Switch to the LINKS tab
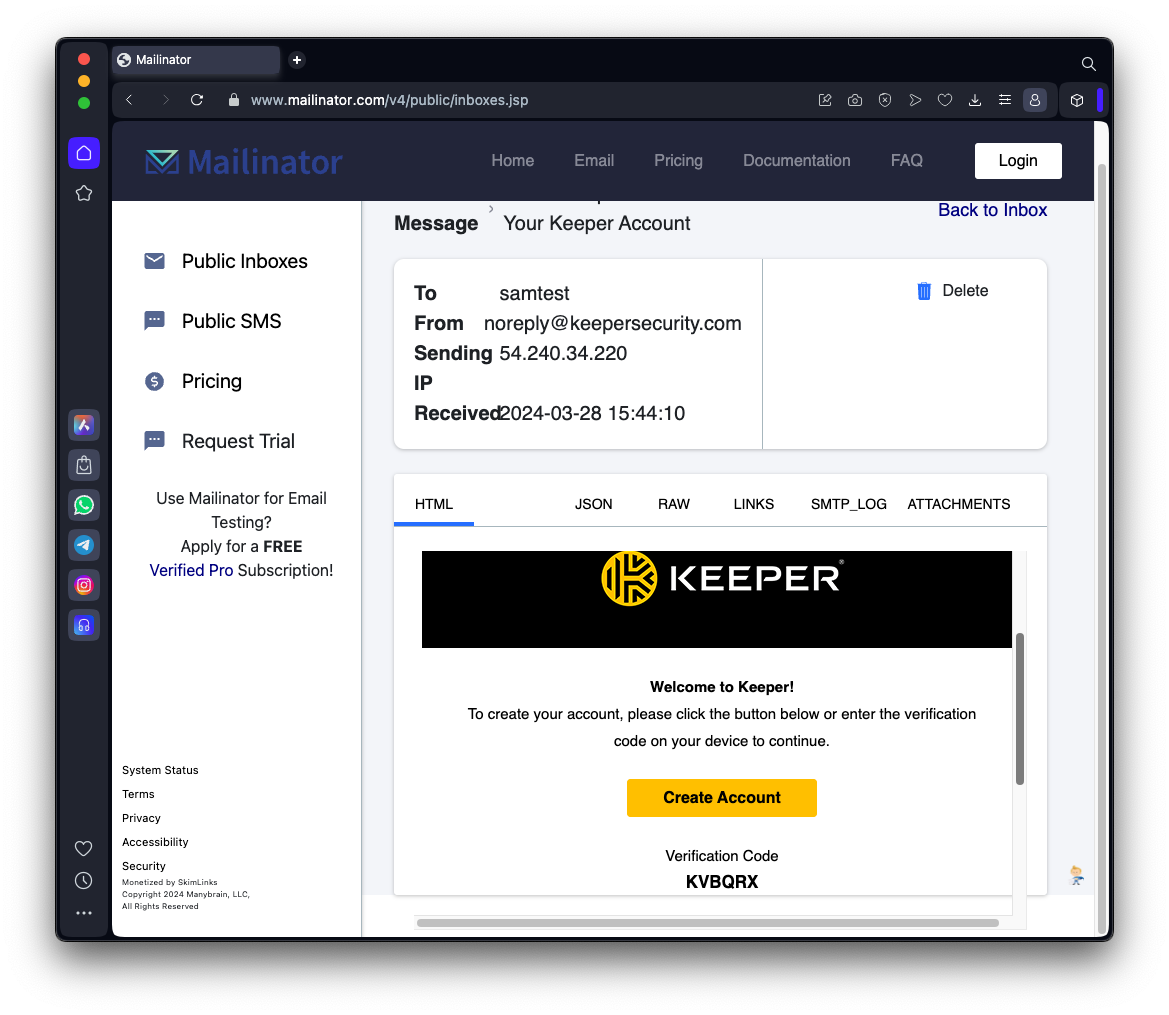The width and height of the screenshot is (1169, 1015). click(754, 504)
